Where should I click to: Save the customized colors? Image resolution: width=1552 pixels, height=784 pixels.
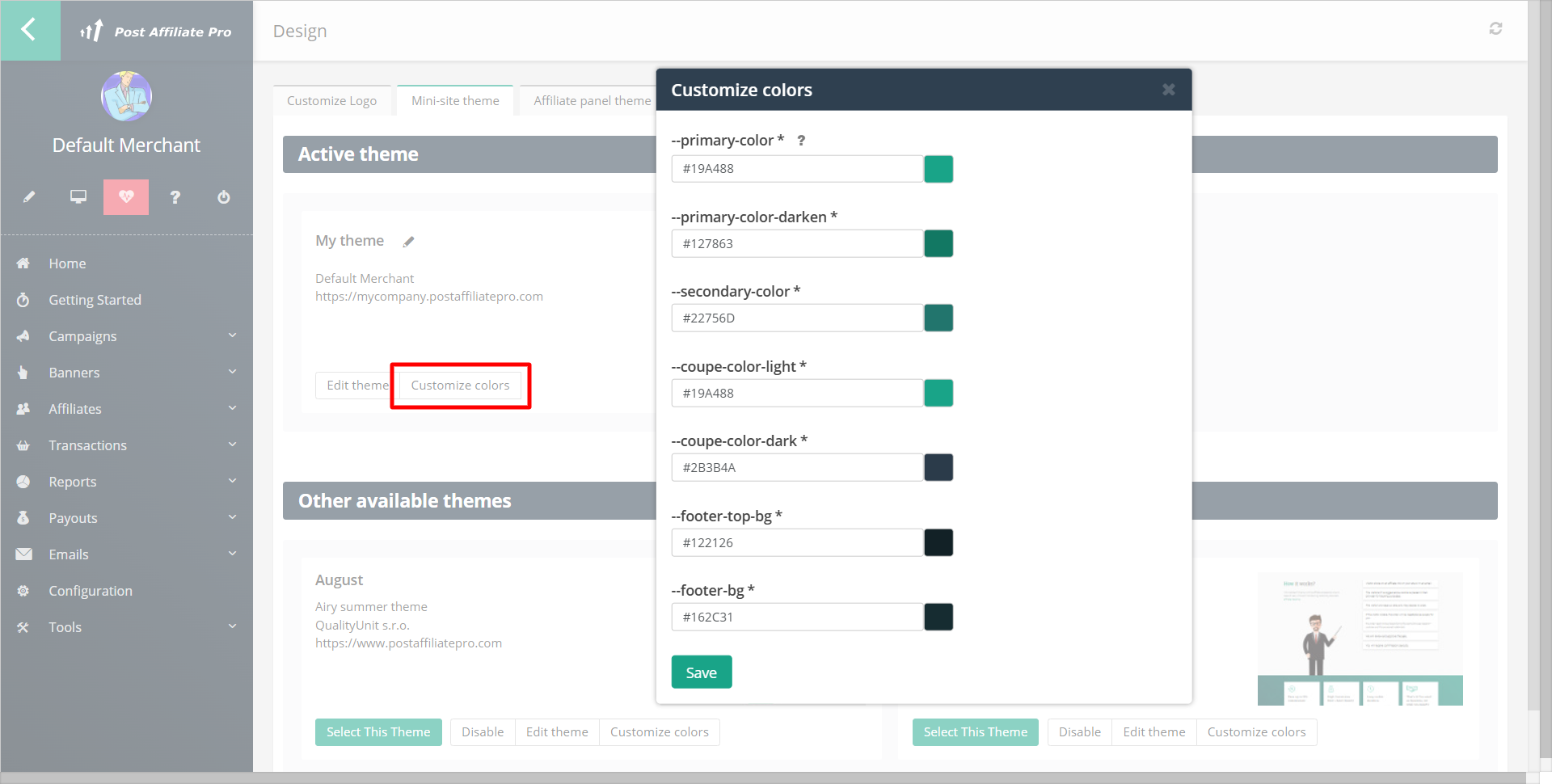(701, 672)
